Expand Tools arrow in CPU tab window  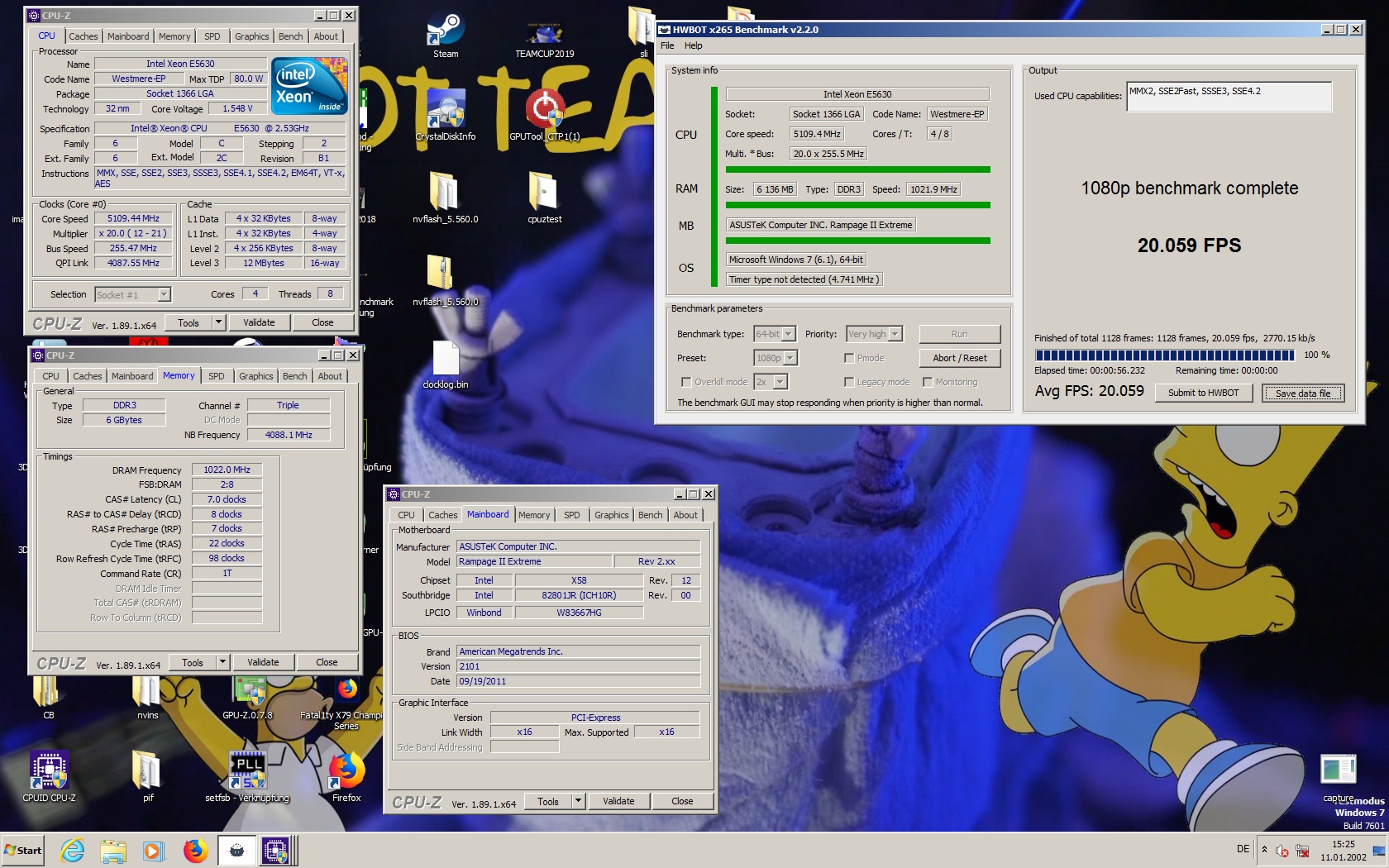tap(218, 322)
